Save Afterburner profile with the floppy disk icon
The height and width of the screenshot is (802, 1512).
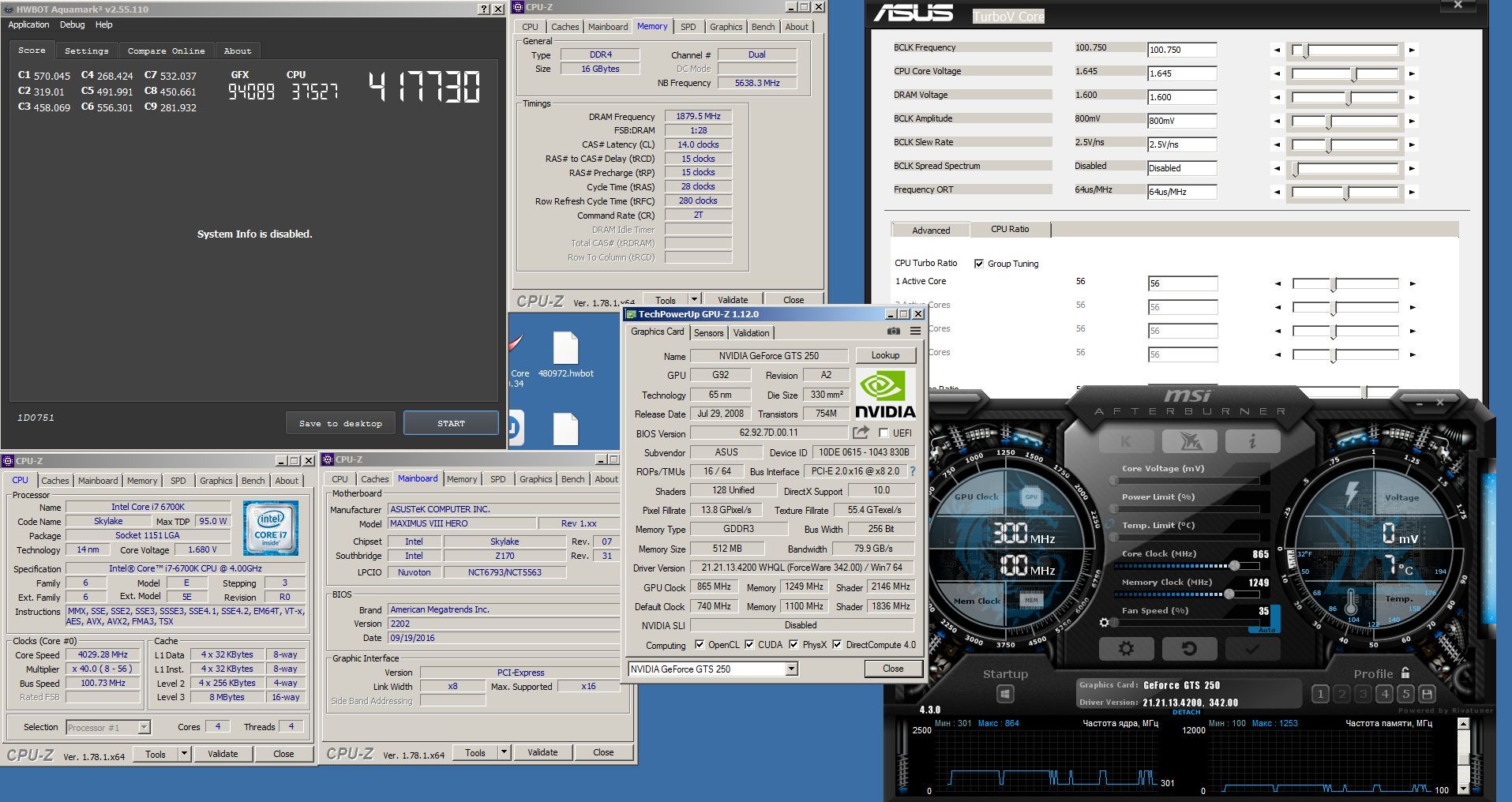(x=1427, y=694)
